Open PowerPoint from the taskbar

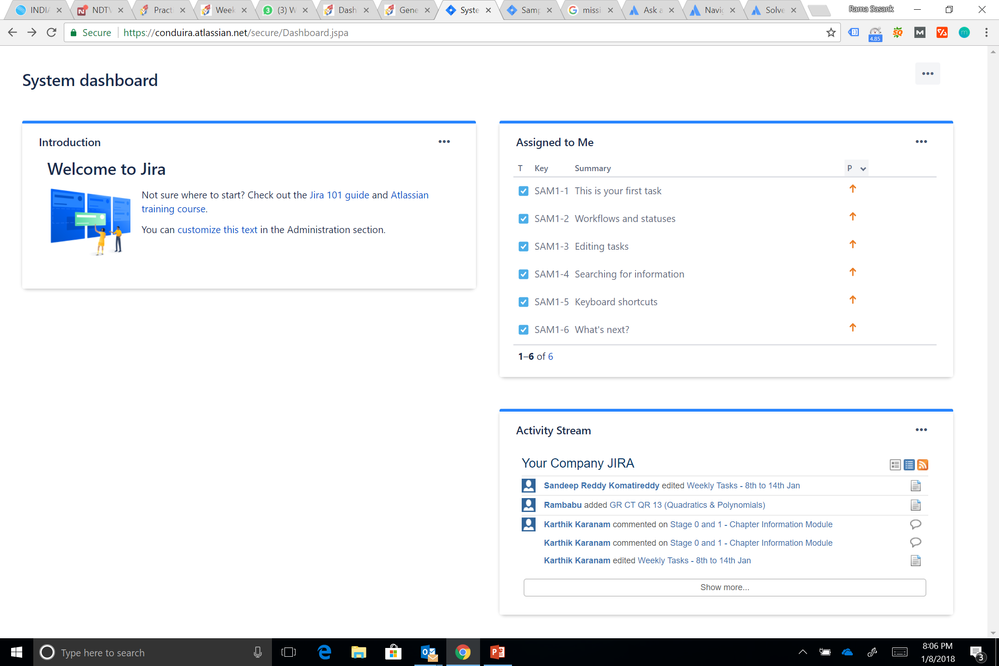click(497, 652)
